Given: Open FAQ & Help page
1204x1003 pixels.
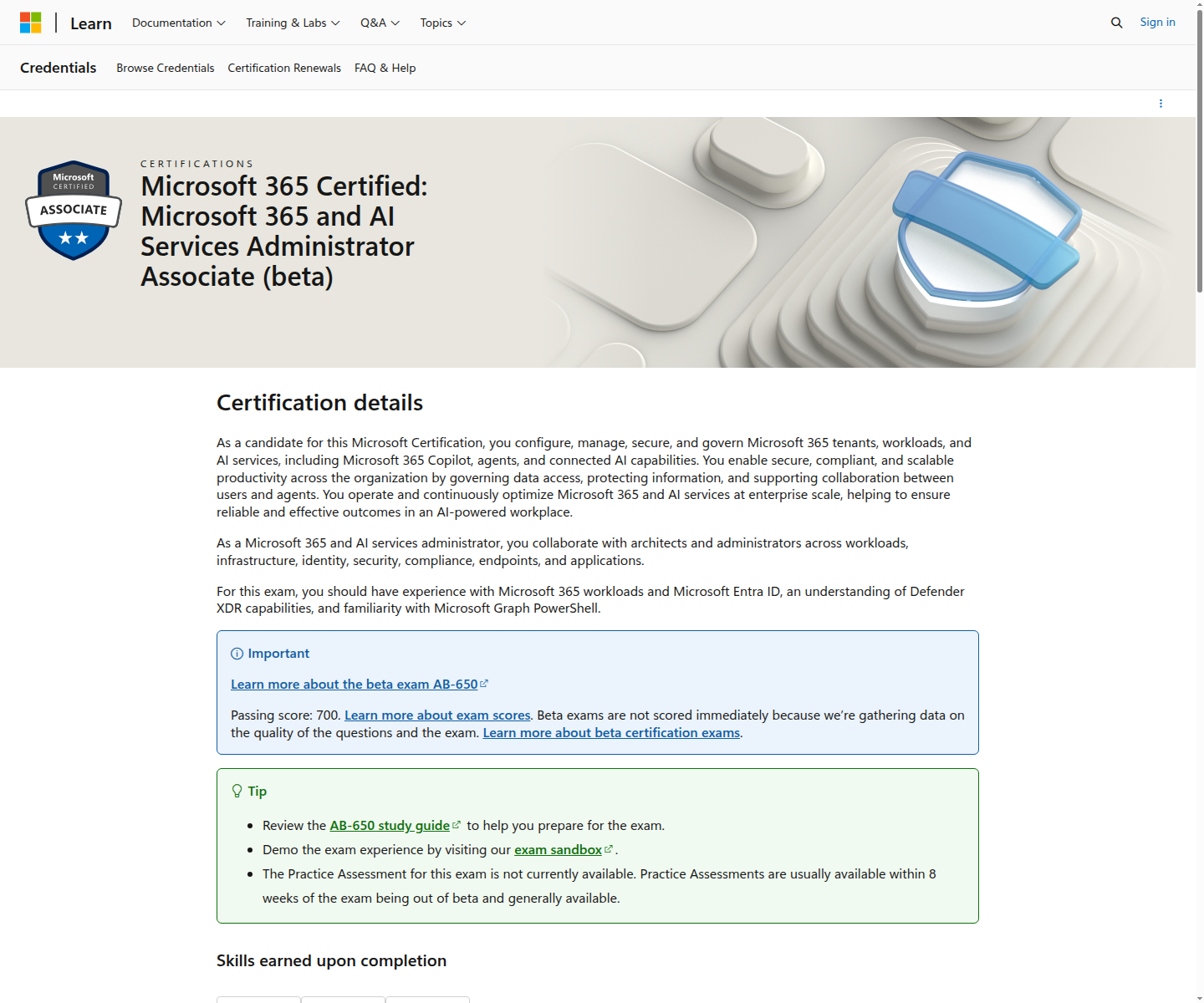Looking at the screenshot, I should [385, 68].
